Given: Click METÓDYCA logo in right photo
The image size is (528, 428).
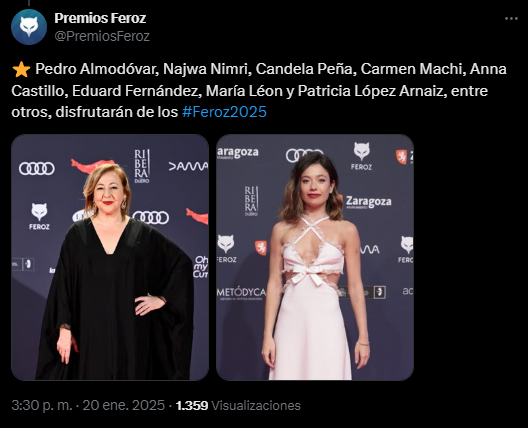Looking at the screenshot, I should 241,293.
